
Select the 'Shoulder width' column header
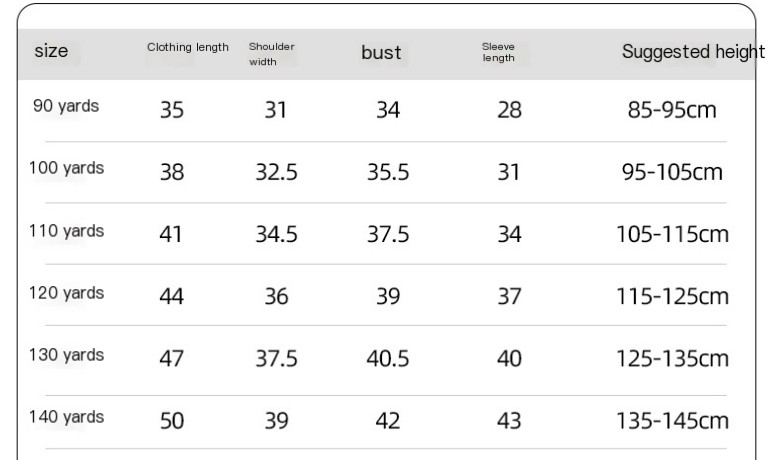click(271, 54)
